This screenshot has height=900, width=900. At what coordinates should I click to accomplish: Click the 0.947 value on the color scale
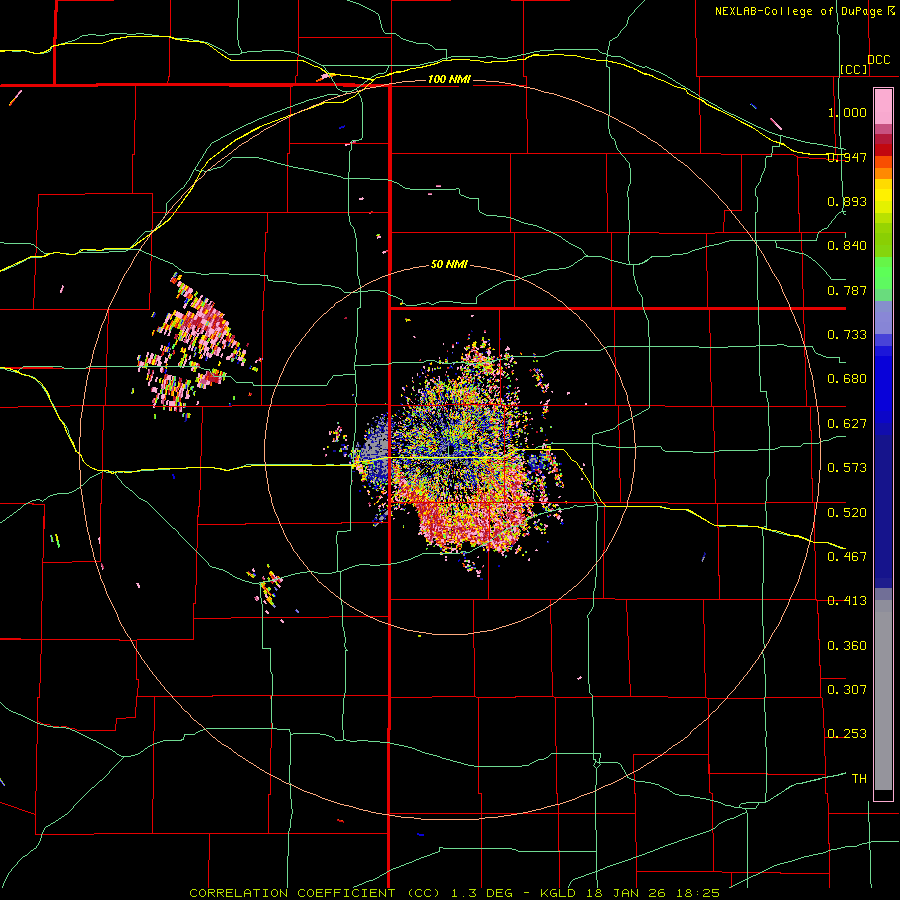(847, 157)
